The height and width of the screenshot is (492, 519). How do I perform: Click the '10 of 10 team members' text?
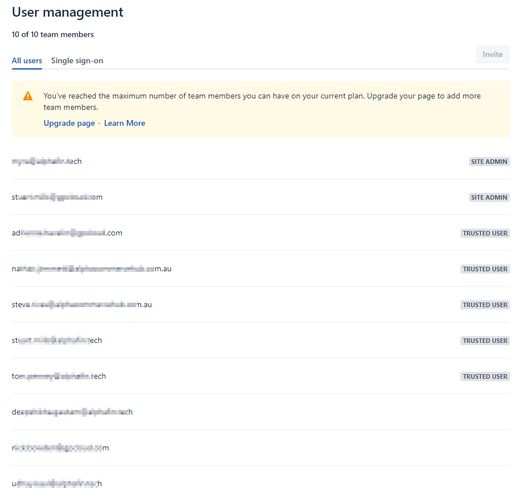coord(53,34)
